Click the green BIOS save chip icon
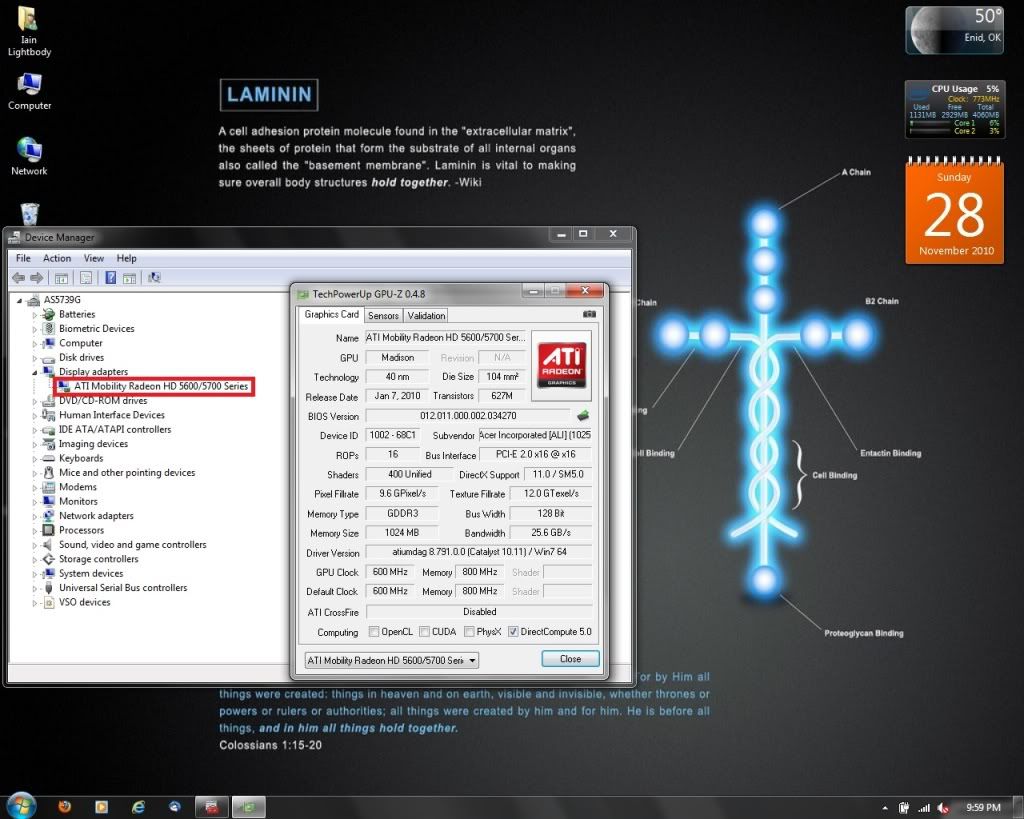 point(583,415)
